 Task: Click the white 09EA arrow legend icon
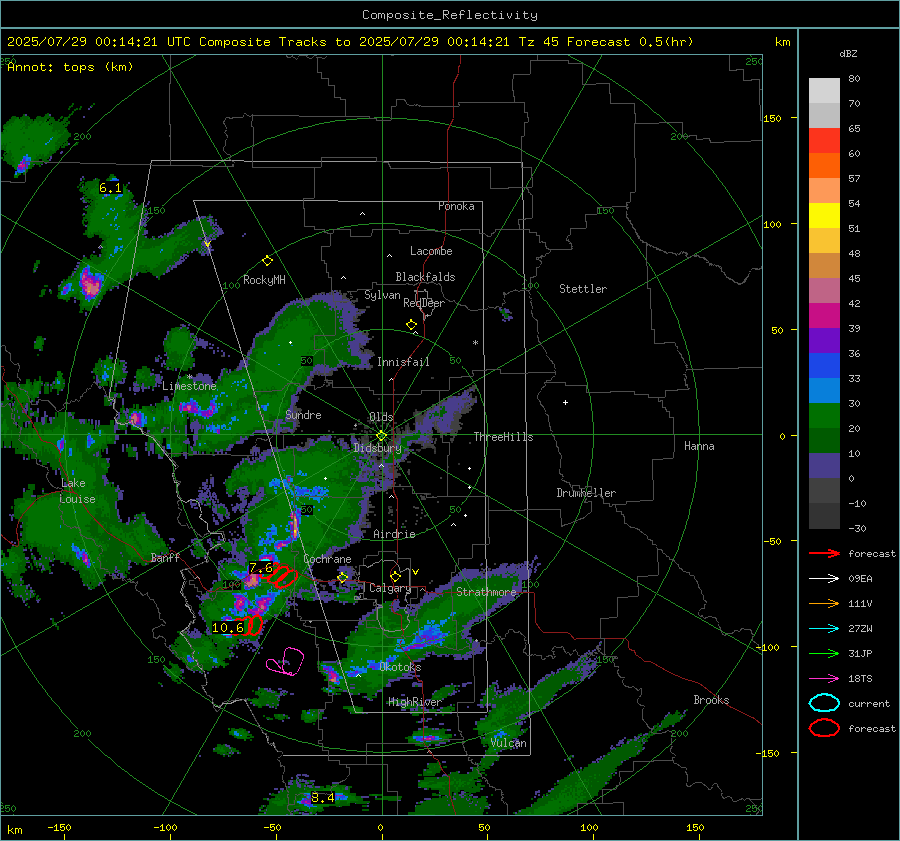(x=824, y=579)
